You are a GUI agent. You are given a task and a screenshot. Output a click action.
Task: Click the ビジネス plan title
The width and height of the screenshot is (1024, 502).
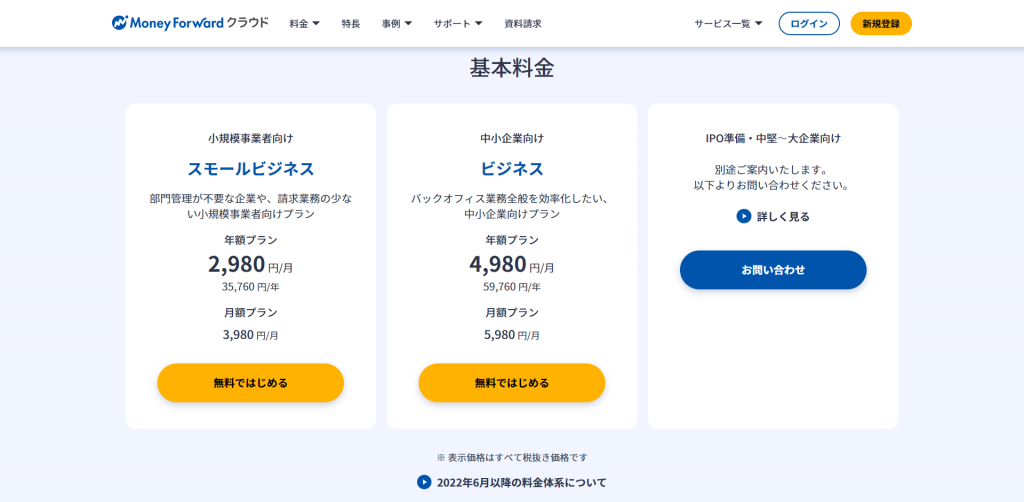(512, 168)
